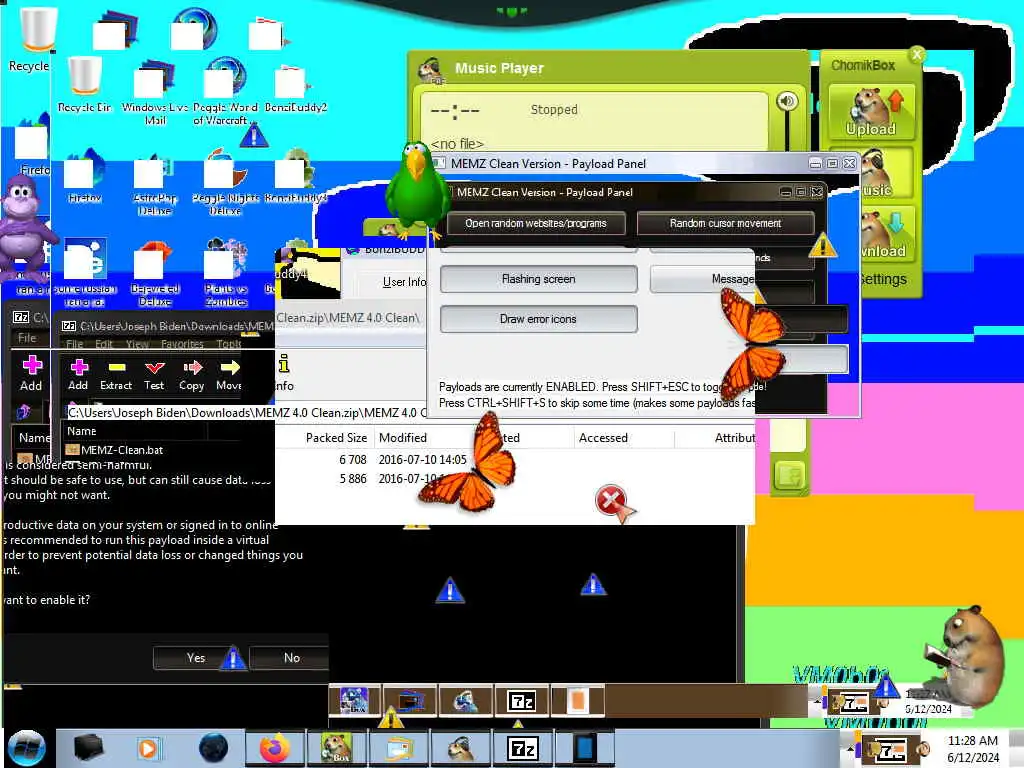The image size is (1024, 768).
Task: Select MEMZ-Clean.bat in the file list
Action: coord(115,450)
